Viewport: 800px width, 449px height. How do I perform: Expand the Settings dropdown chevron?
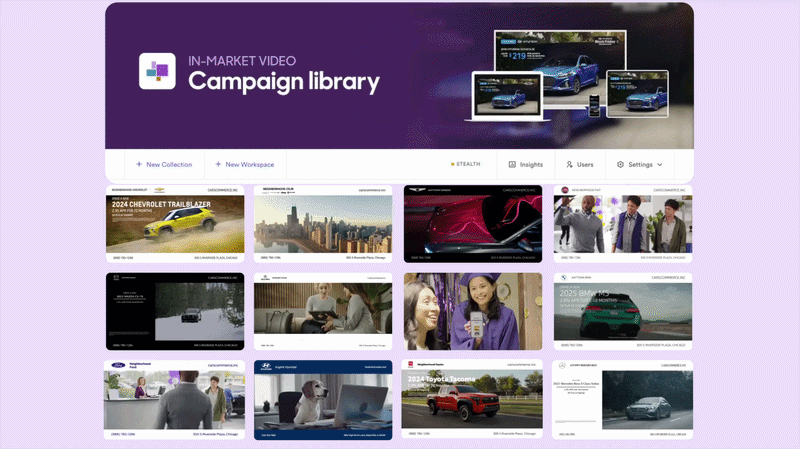[660, 165]
